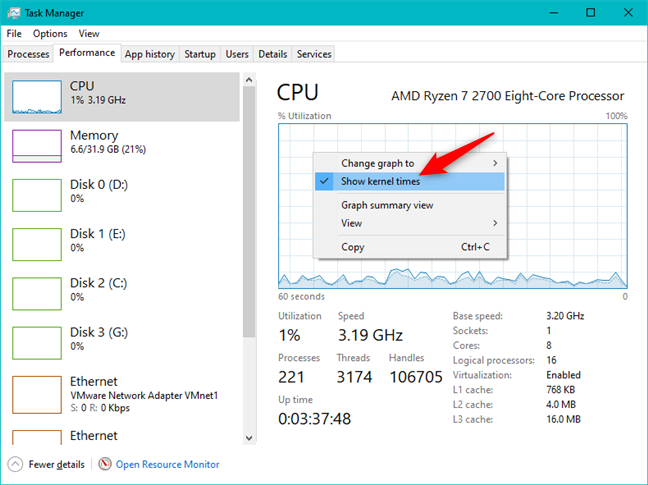Click the Resource Monitor gauge icon

click(105, 464)
